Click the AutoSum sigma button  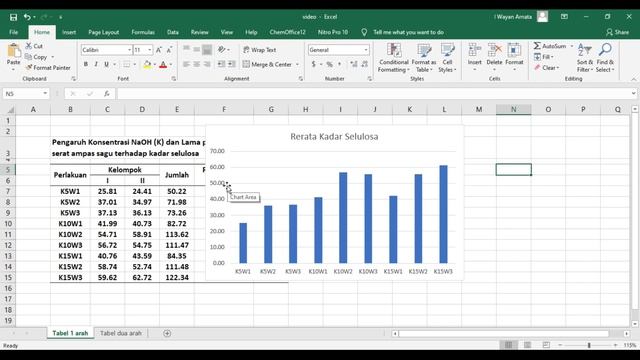click(550, 46)
